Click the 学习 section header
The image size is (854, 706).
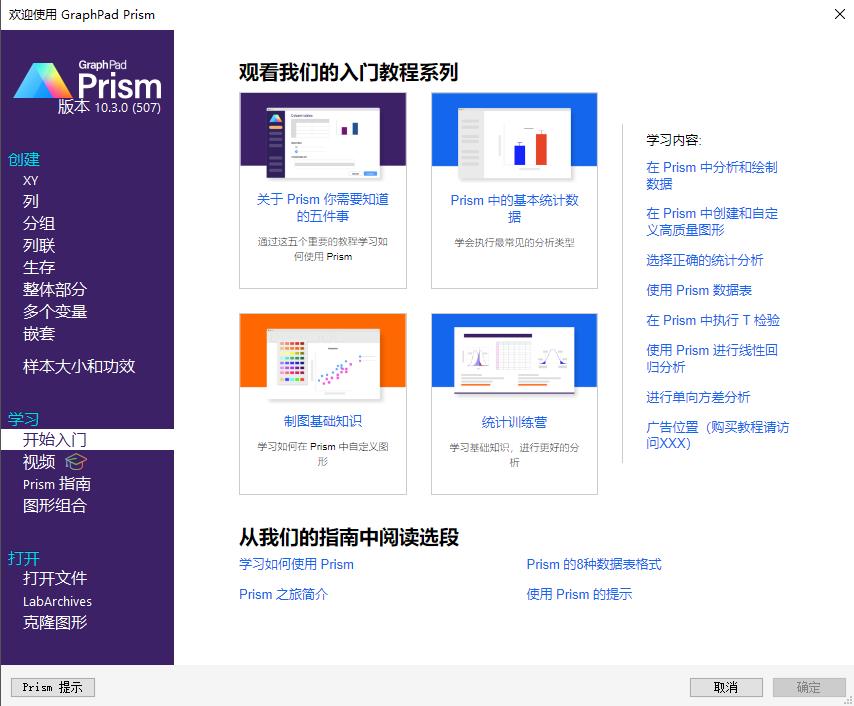tap(24, 419)
